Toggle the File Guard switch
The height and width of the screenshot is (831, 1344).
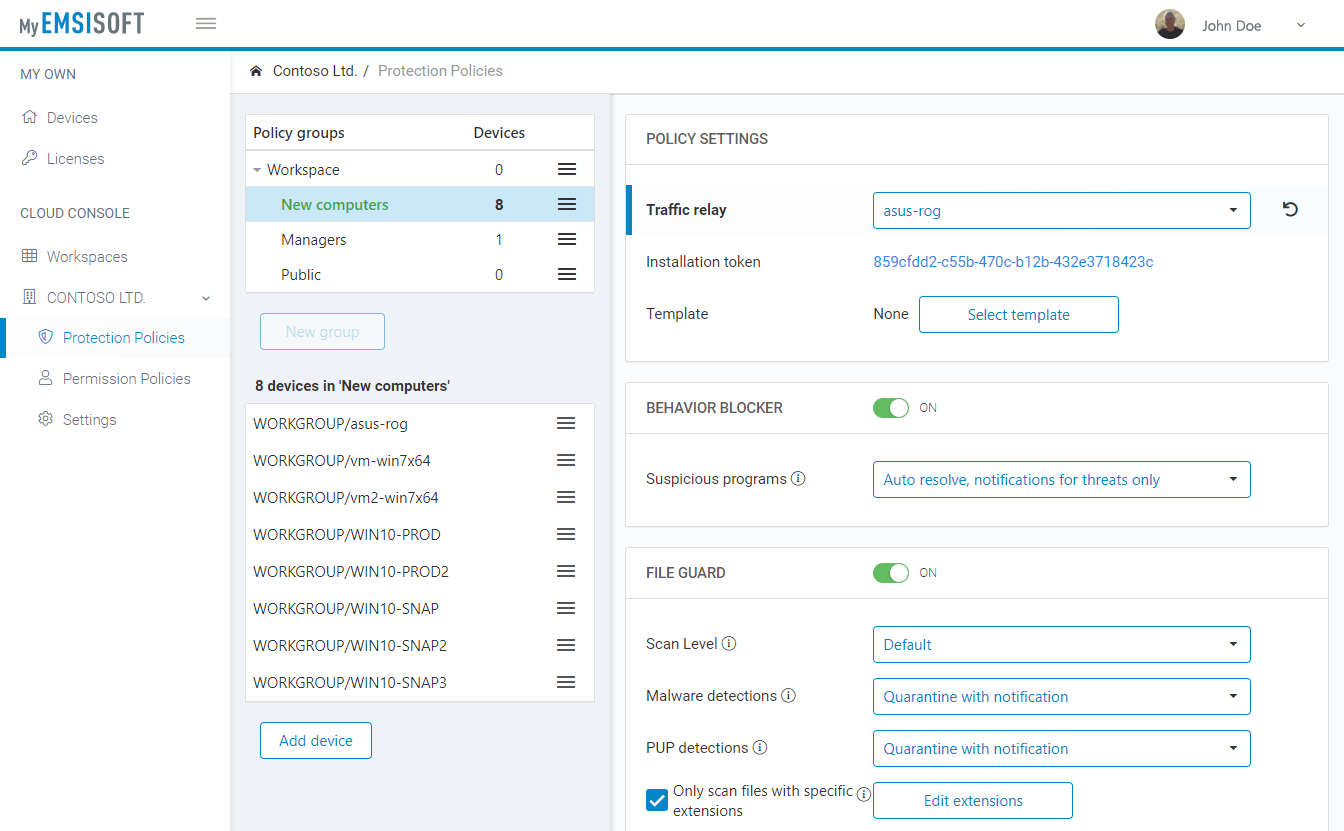pos(891,573)
